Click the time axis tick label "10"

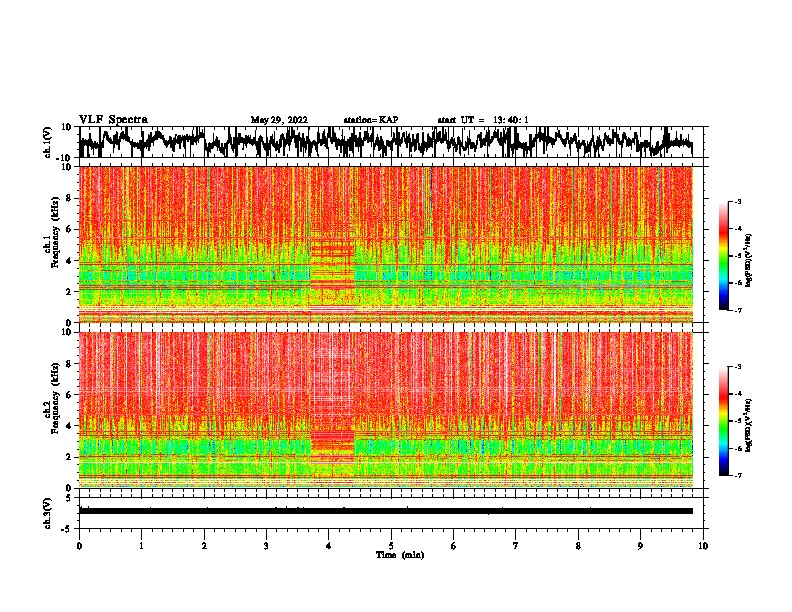coord(703,546)
